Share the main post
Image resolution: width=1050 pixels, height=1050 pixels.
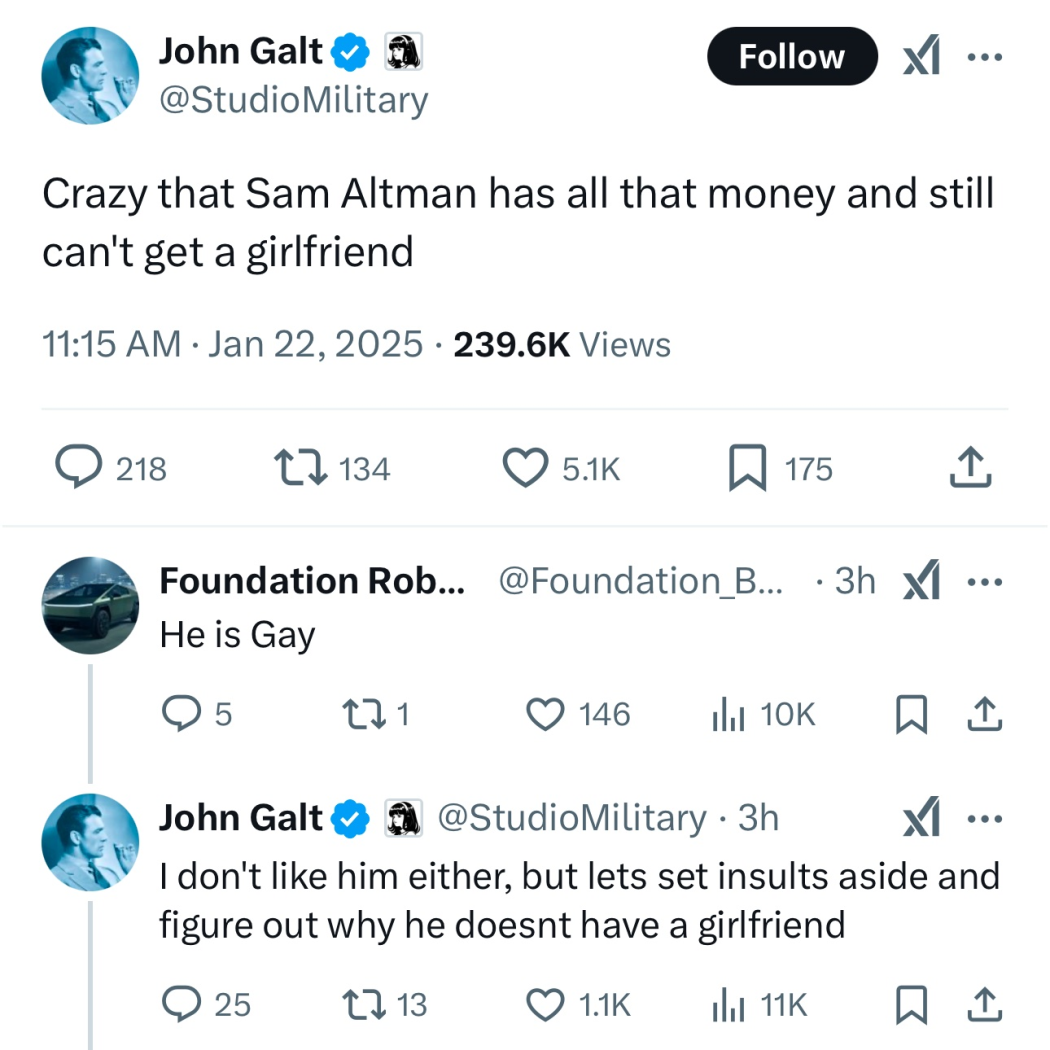click(971, 468)
